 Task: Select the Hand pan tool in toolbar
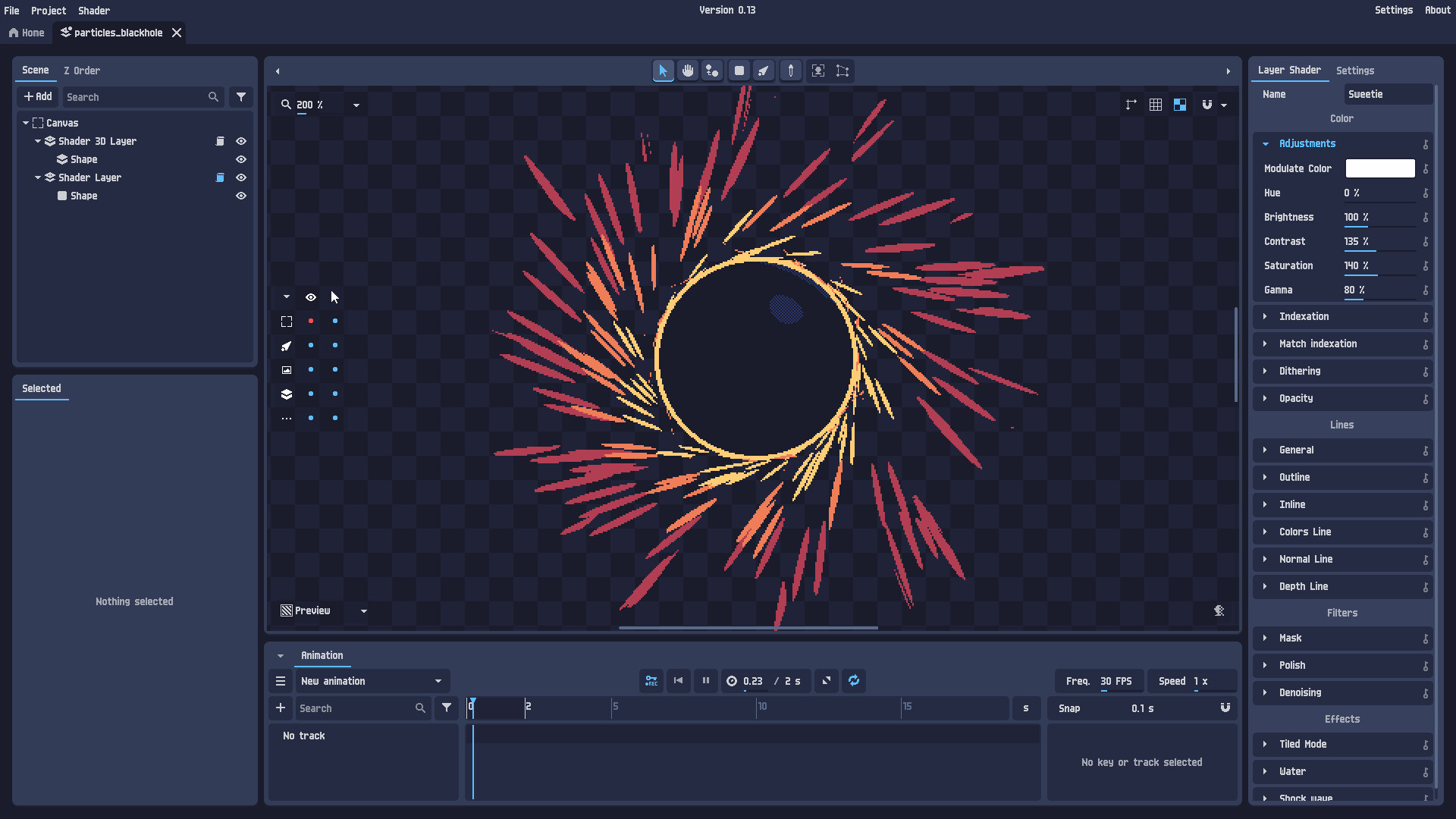point(688,71)
